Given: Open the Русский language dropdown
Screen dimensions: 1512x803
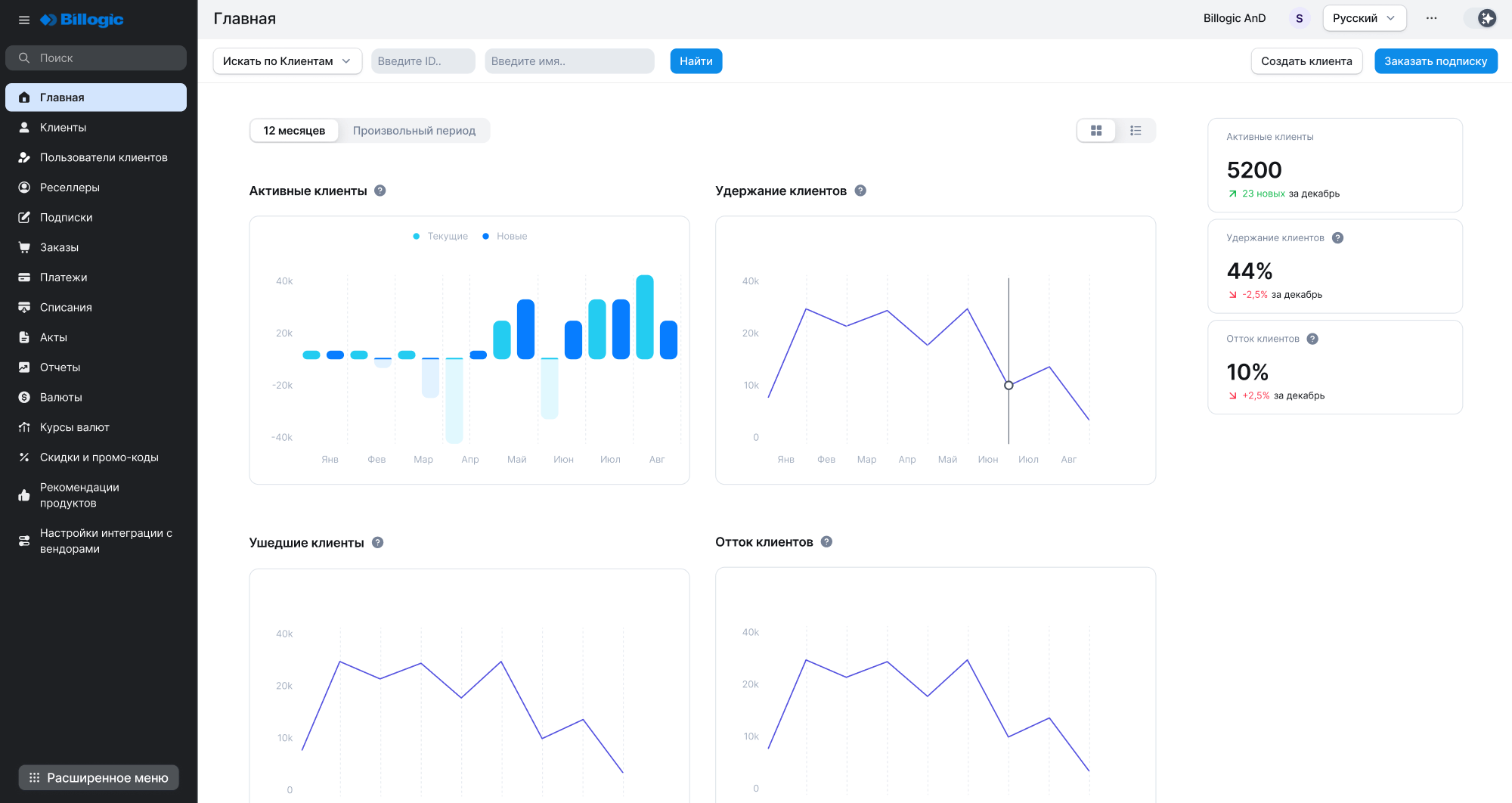Looking at the screenshot, I should point(1364,17).
